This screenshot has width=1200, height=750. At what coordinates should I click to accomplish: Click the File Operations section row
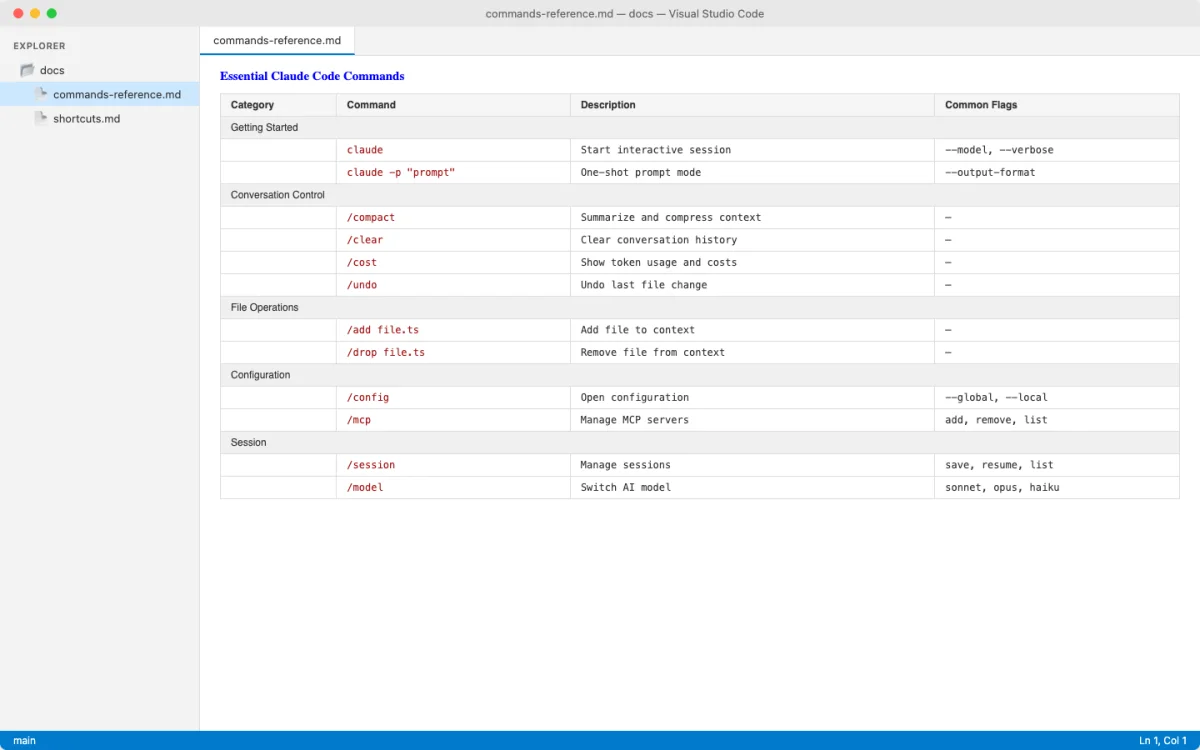pyautogui.click(x=700, y=307)
